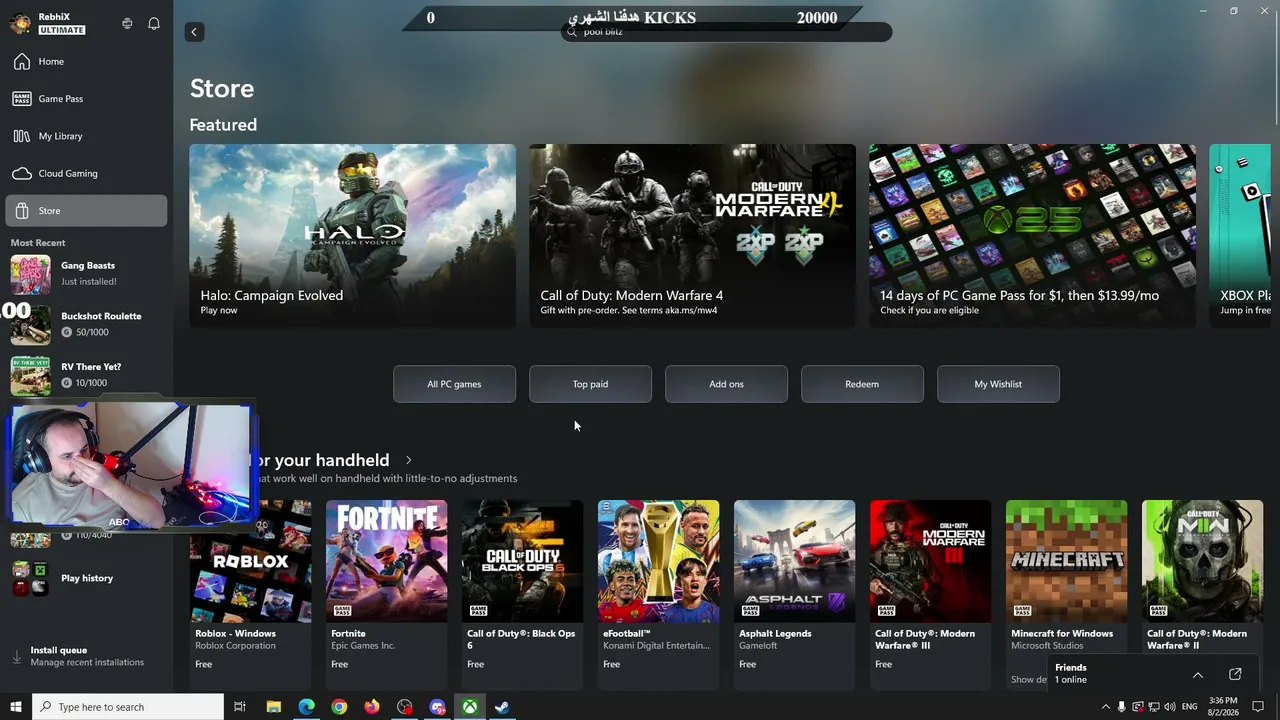Viewport: 1280px width, 720px height.
Task: Open Google Chrome from the taskbar
Action: pyautogui.click(x=340, y=707)
